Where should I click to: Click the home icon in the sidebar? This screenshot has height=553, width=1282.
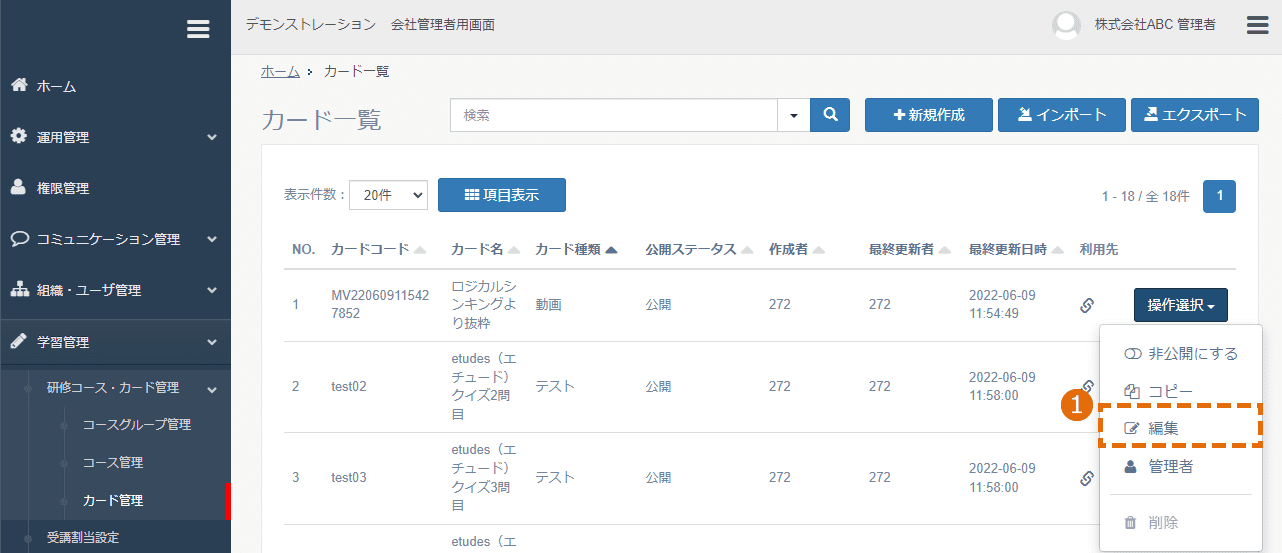(19, 85)
